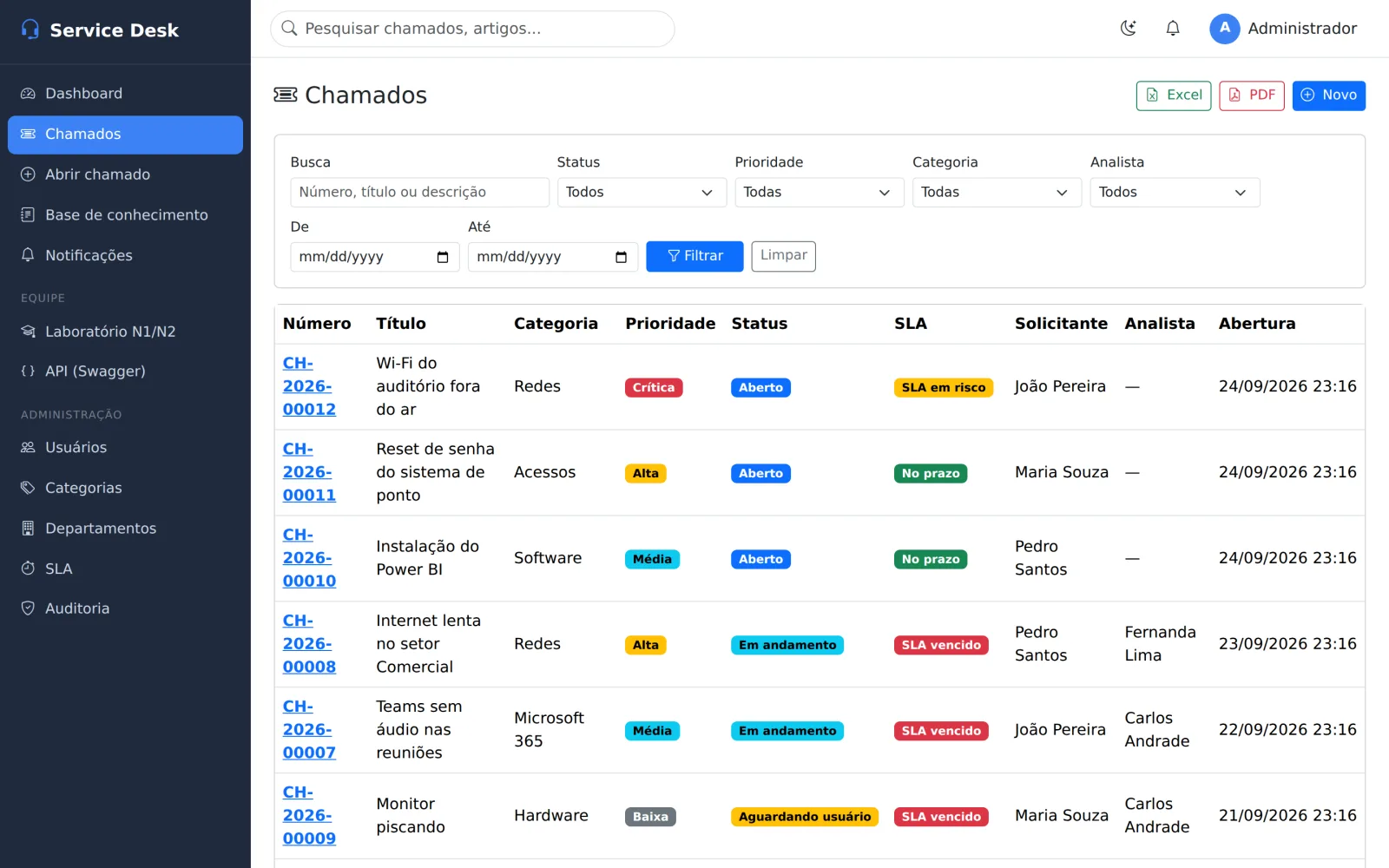Focus the global search field
The height and width of the screenshot is (868, 1389).
pyautogui.click(x=472, y=29)
